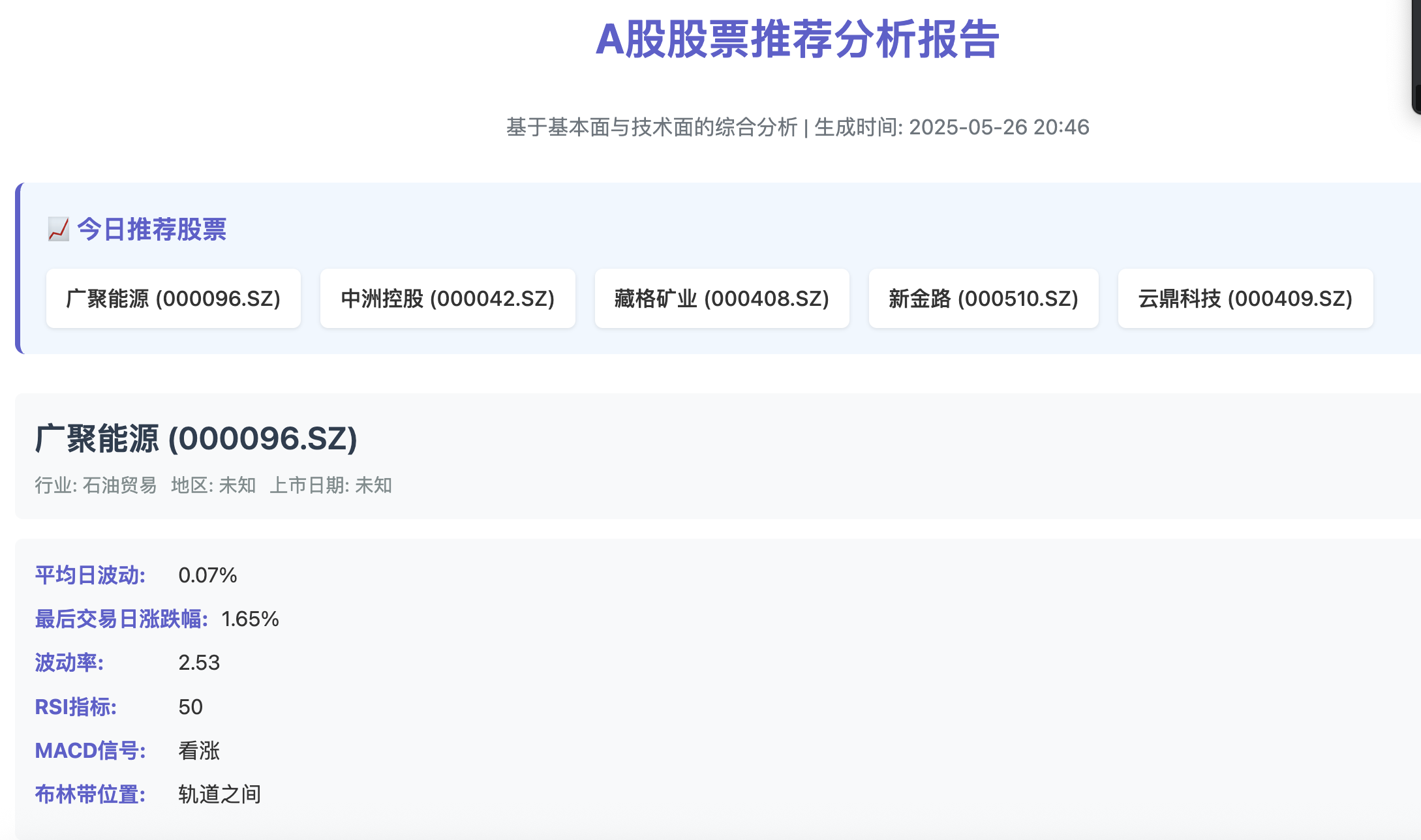Open the 藏格矿业 (000408.SZ) stock chip

(x=722, y=299)
